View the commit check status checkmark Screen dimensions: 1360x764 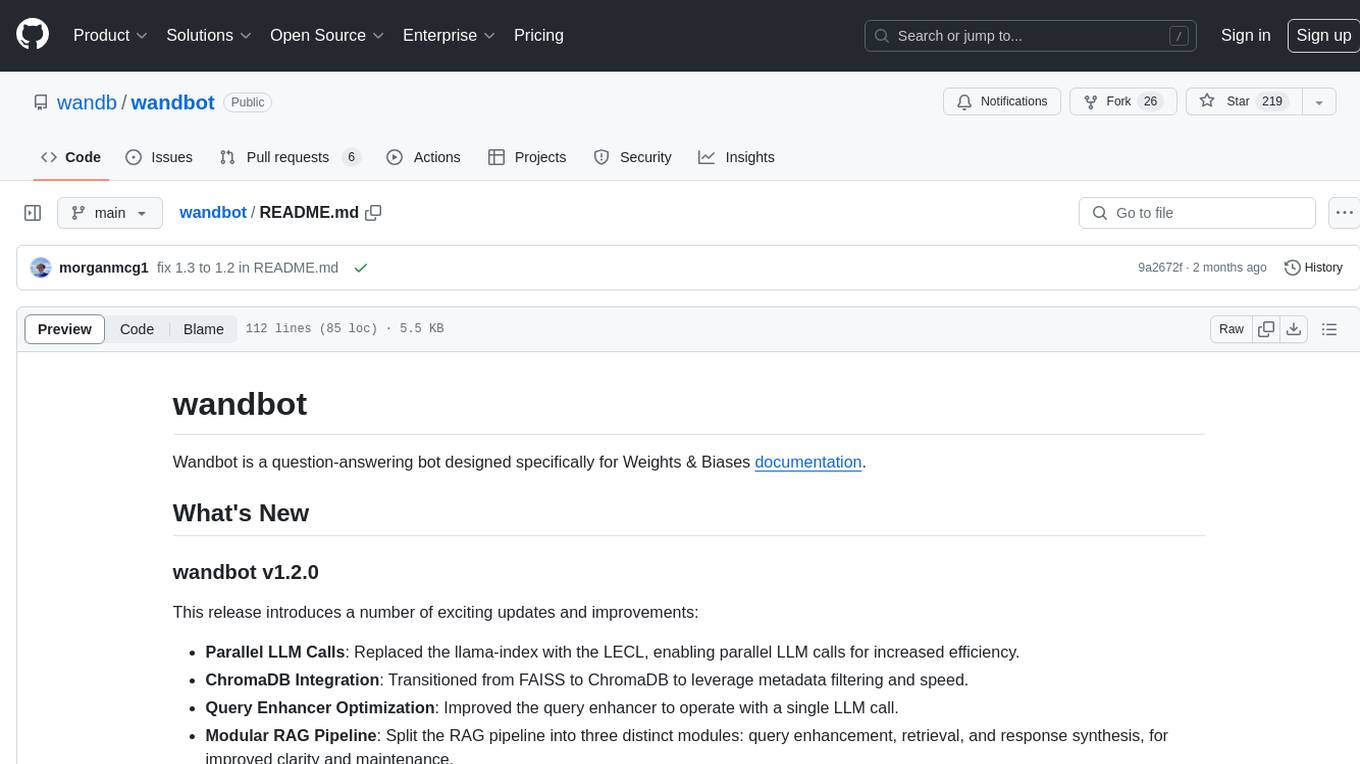coord(360,268)
